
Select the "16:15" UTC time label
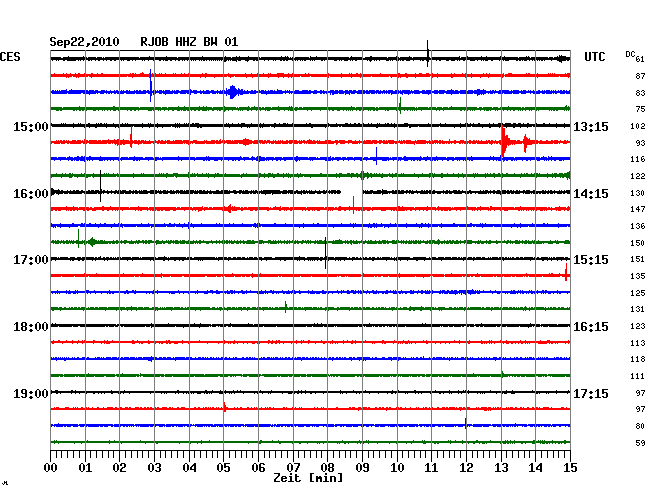[x=591, y=327]
